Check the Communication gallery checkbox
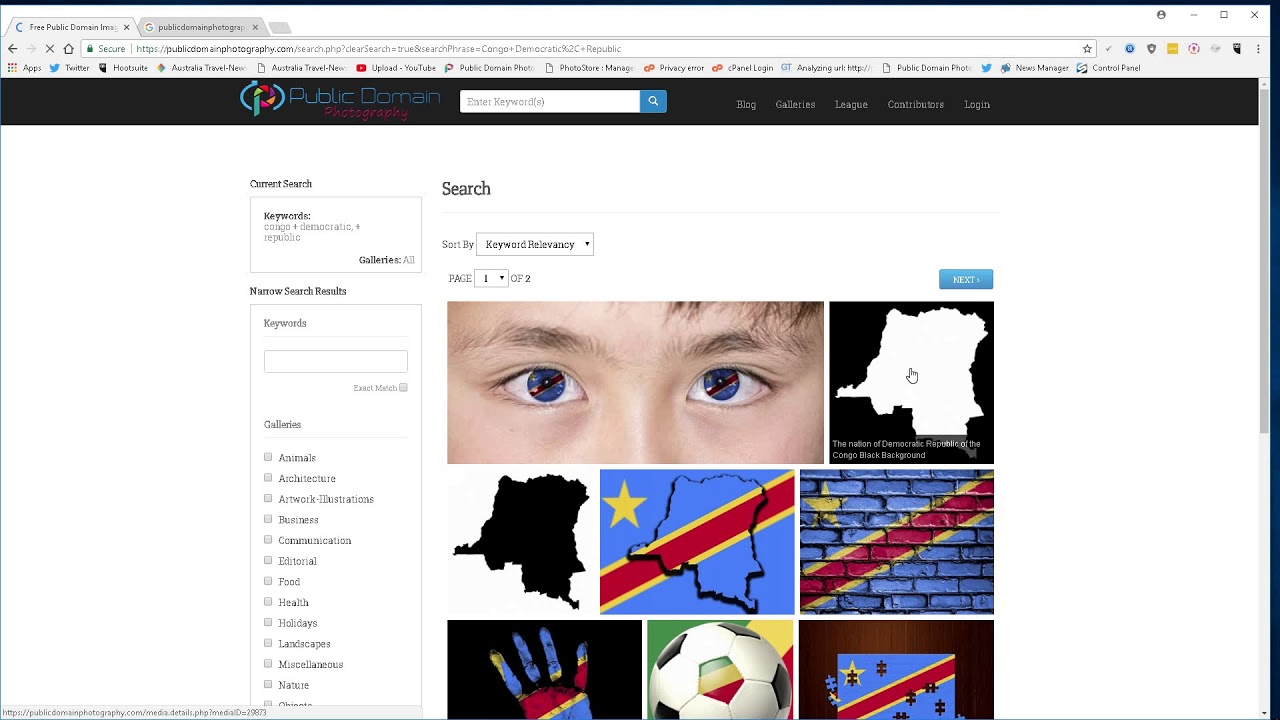This screenshot has width=1280, height=720. [268, 540]
